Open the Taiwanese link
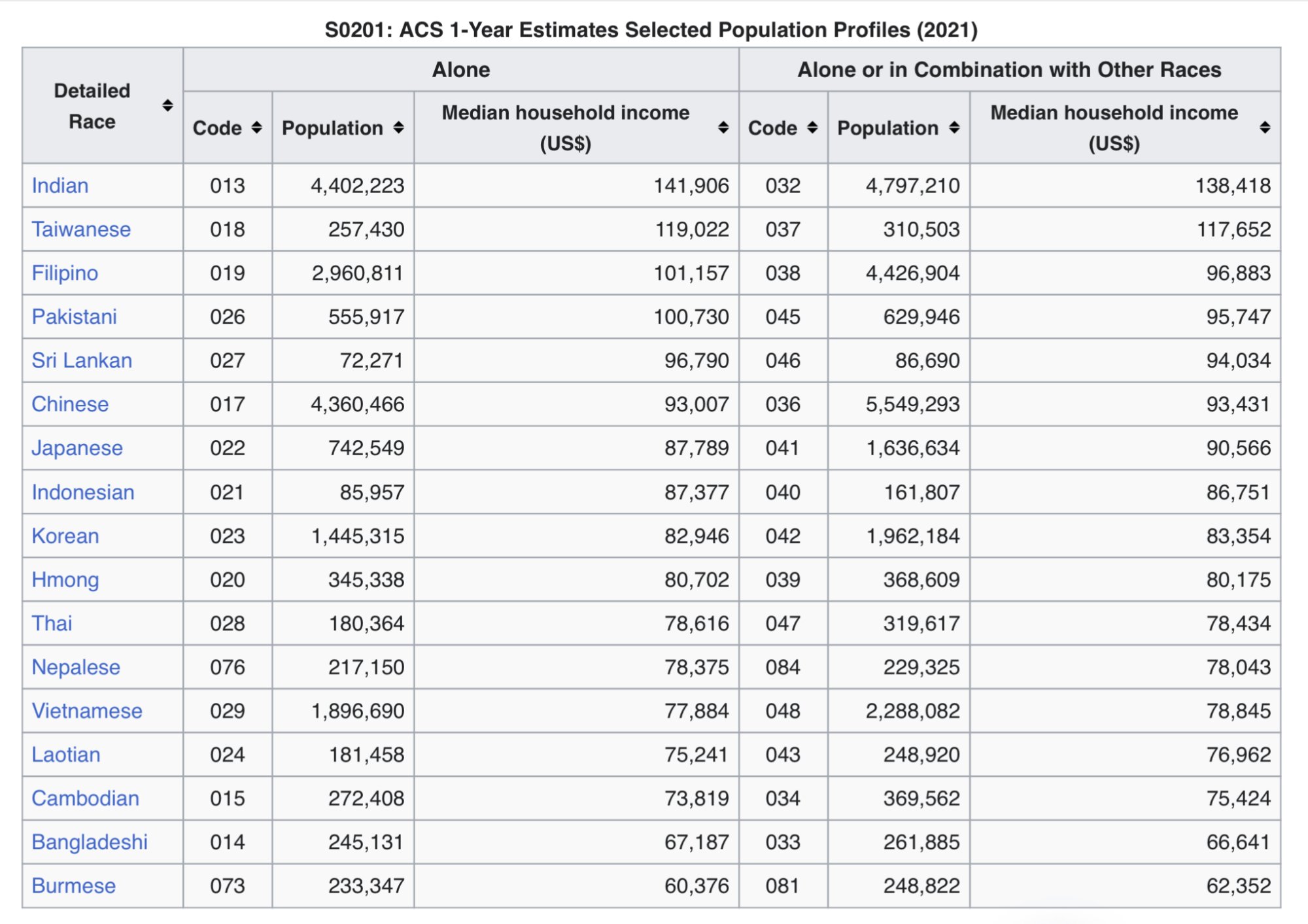1308x924 pixels. [81, 230]
